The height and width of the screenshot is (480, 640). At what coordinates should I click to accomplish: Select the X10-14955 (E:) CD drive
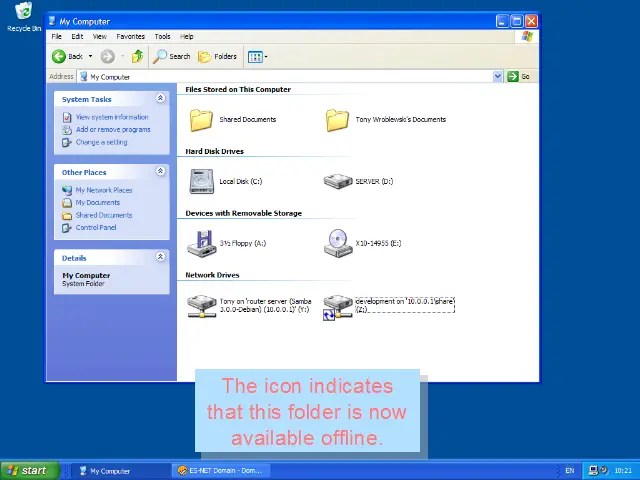[x=338, y=243]
